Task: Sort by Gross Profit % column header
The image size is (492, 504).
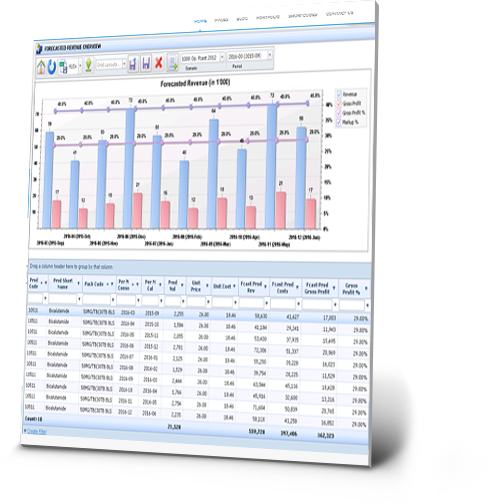Action: click(x=351, y=289)
